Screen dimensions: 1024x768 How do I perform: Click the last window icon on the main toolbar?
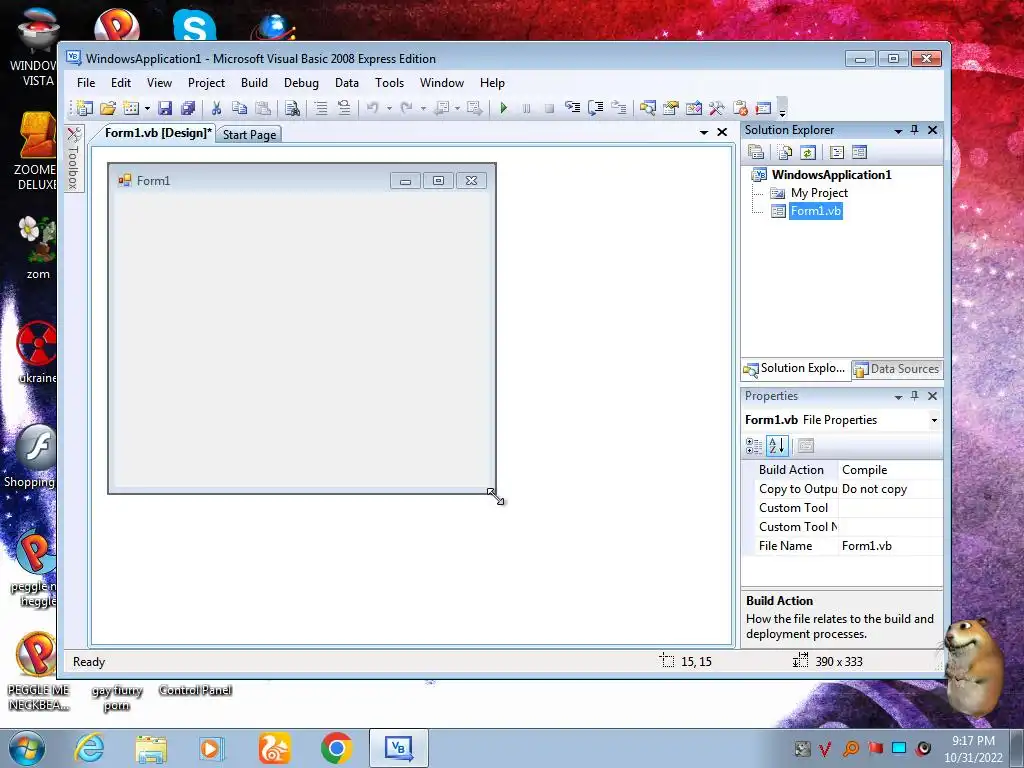point(763,108)
